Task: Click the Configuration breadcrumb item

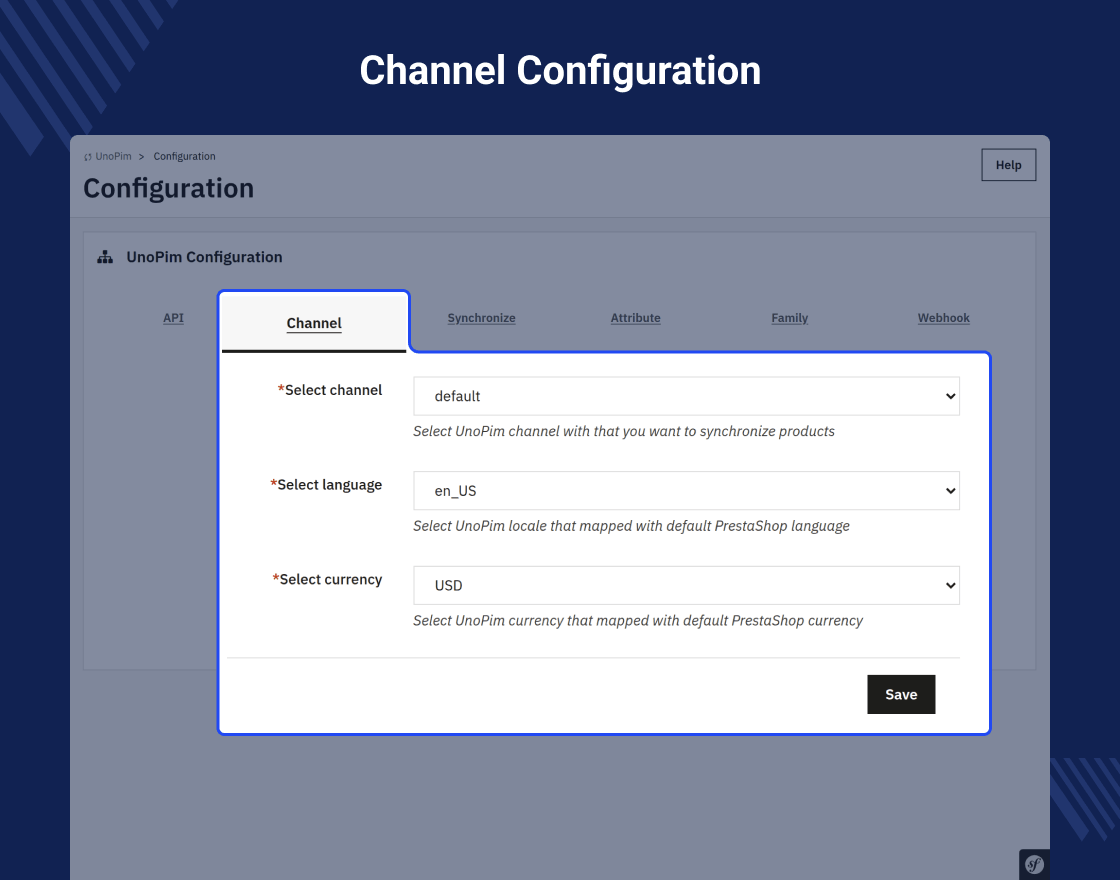Action: click(x=184, y=156)
